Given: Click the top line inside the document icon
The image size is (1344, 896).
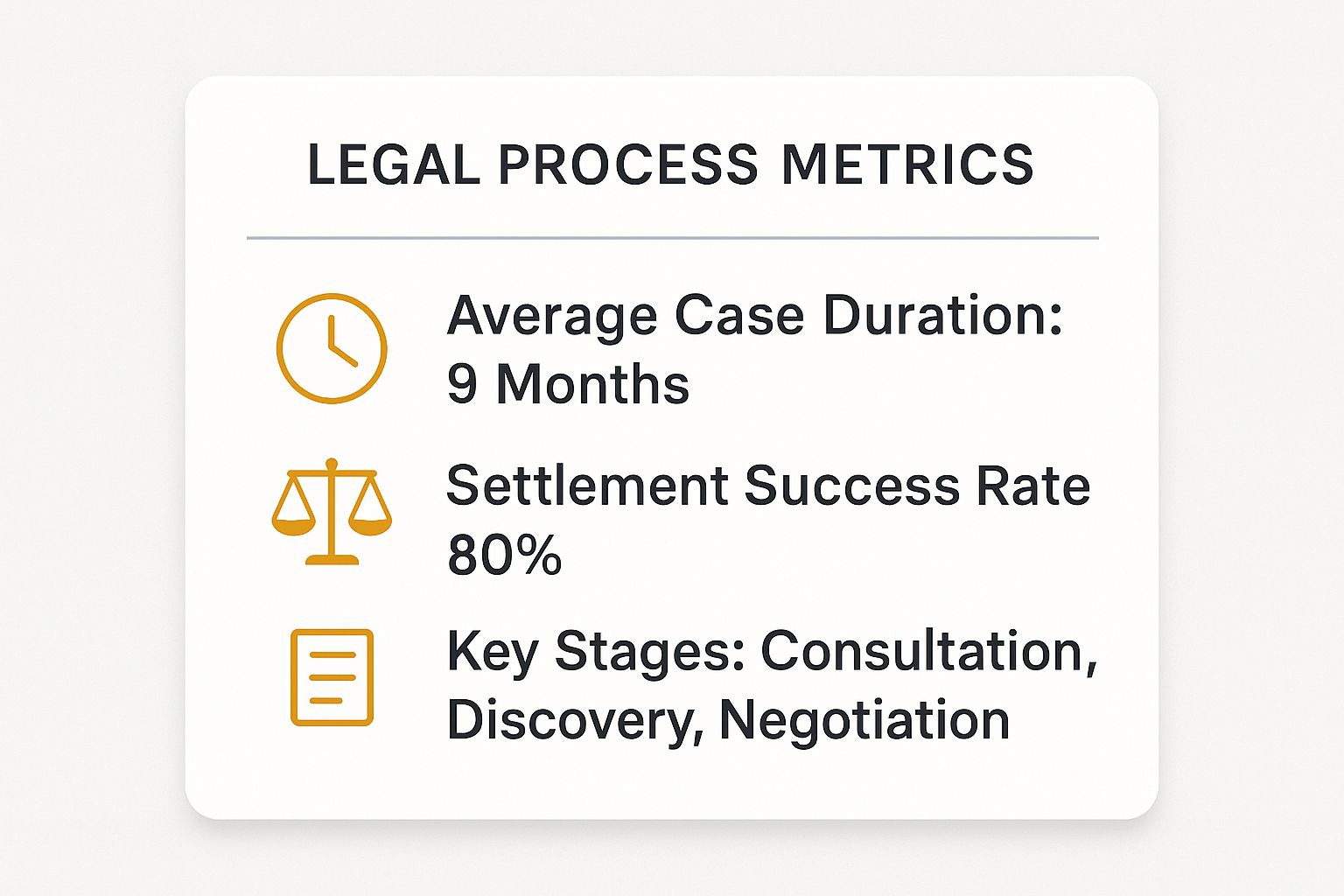Looking at the screenshot, I should [332, 654].
